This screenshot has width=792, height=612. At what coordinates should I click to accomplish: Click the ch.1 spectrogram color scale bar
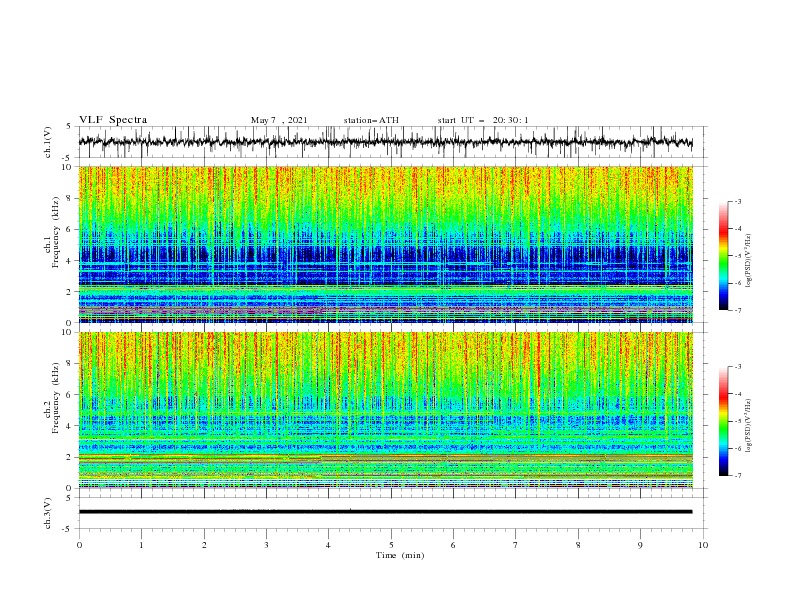pyautogui.click(x=723, y=255)
